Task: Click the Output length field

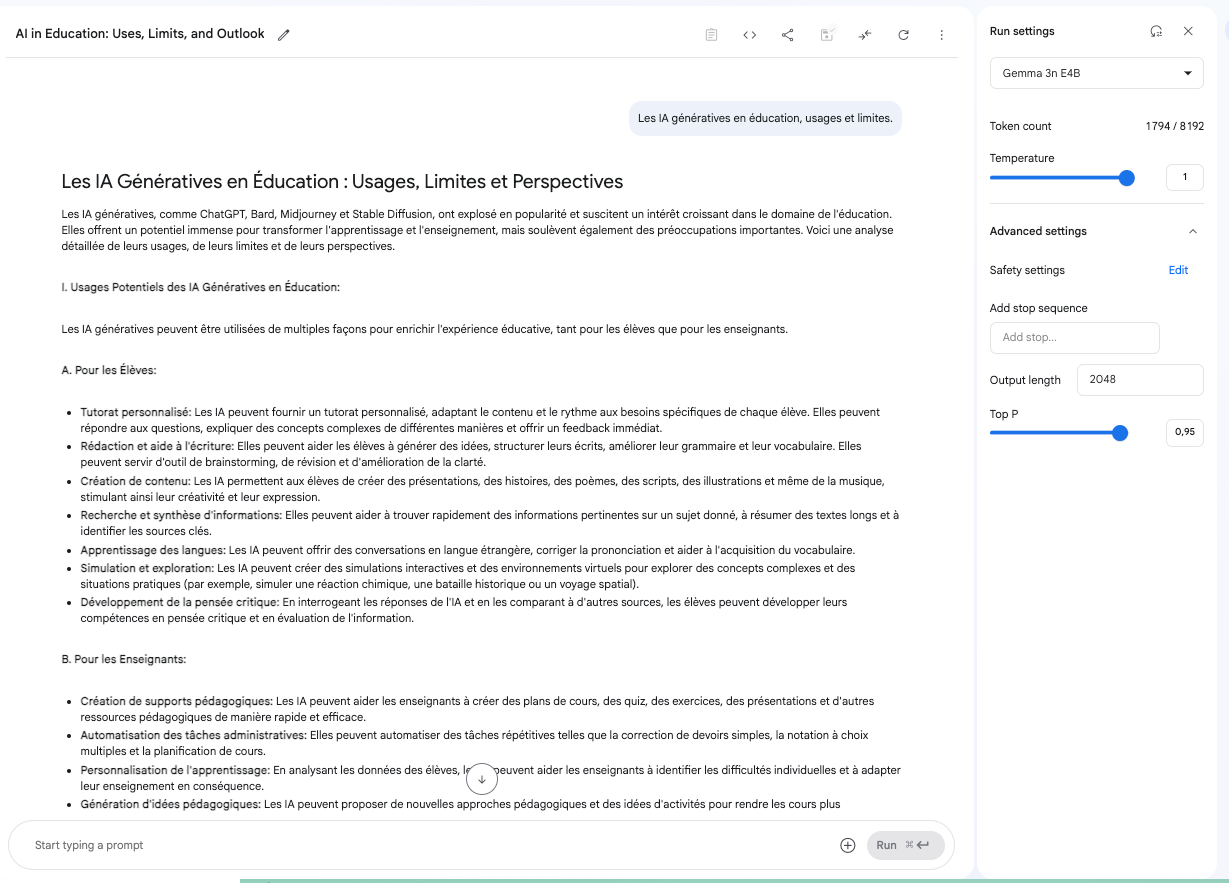Action: (1139, 380)
